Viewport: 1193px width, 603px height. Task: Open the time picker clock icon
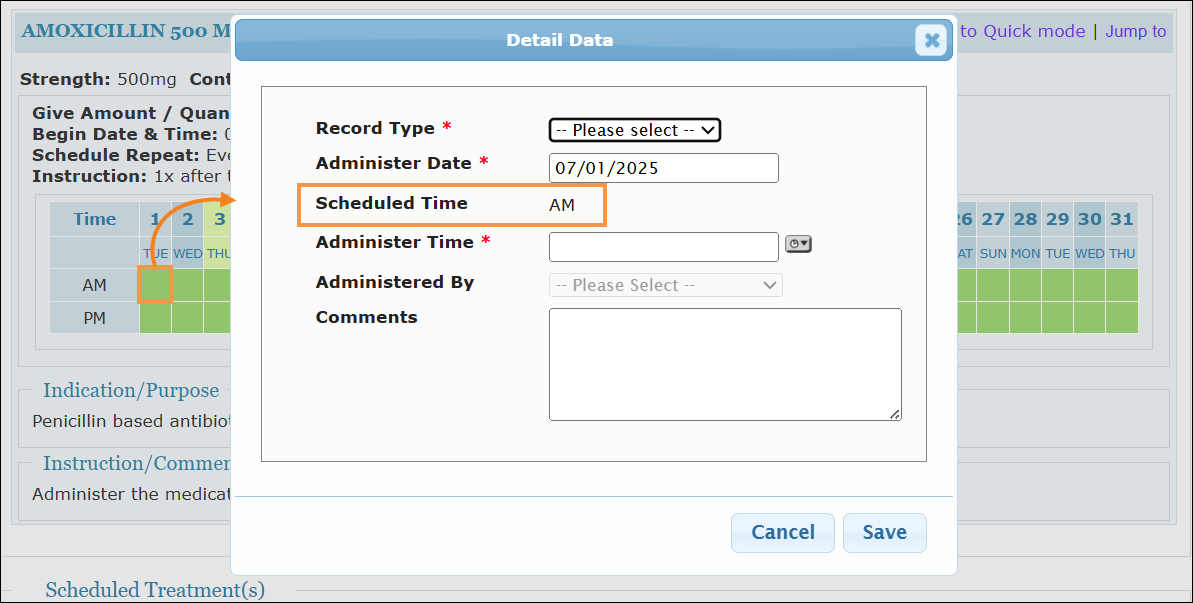tap(798, 244)
